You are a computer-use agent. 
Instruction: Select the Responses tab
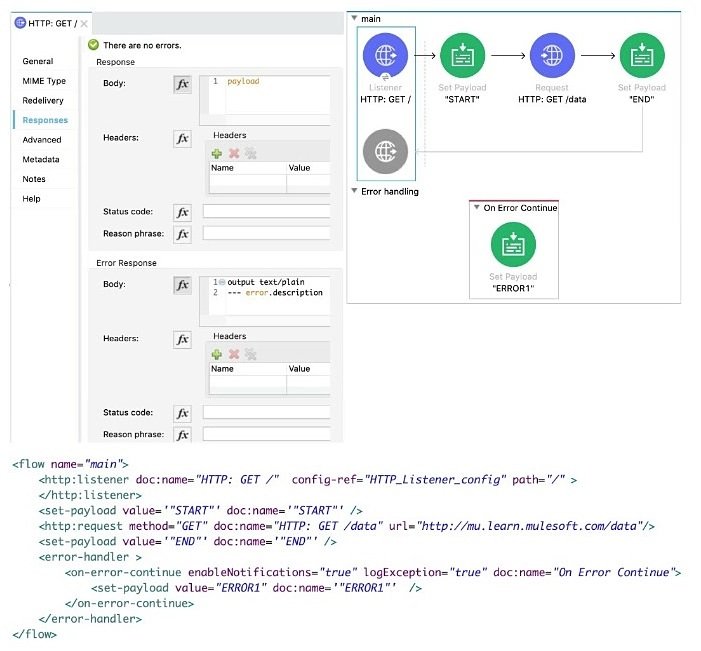click(x=45, y=120)
